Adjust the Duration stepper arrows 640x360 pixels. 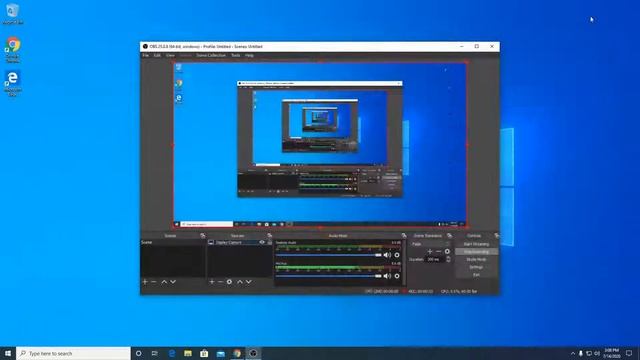pyautogui.click(x=448, y=259)
